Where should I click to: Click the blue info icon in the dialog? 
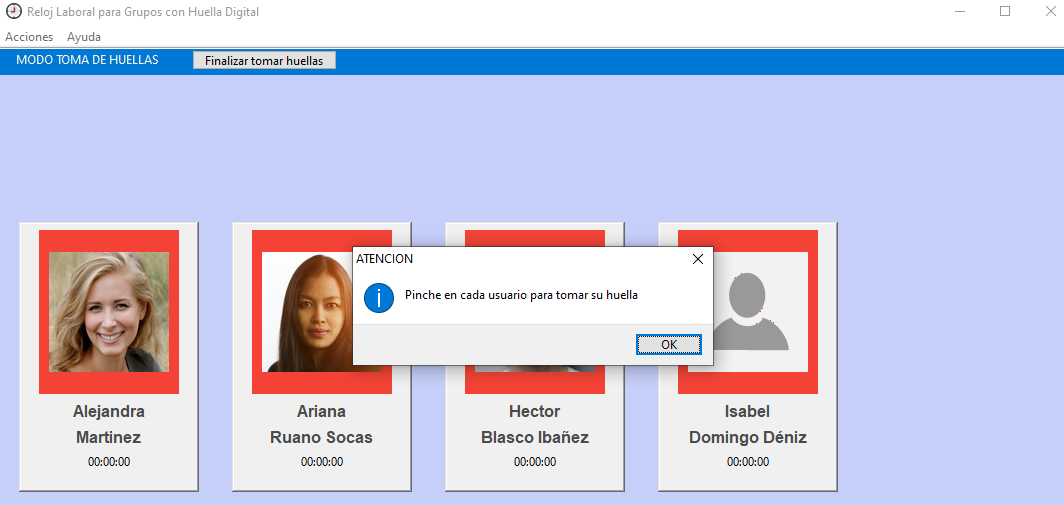tap(379, 297)
